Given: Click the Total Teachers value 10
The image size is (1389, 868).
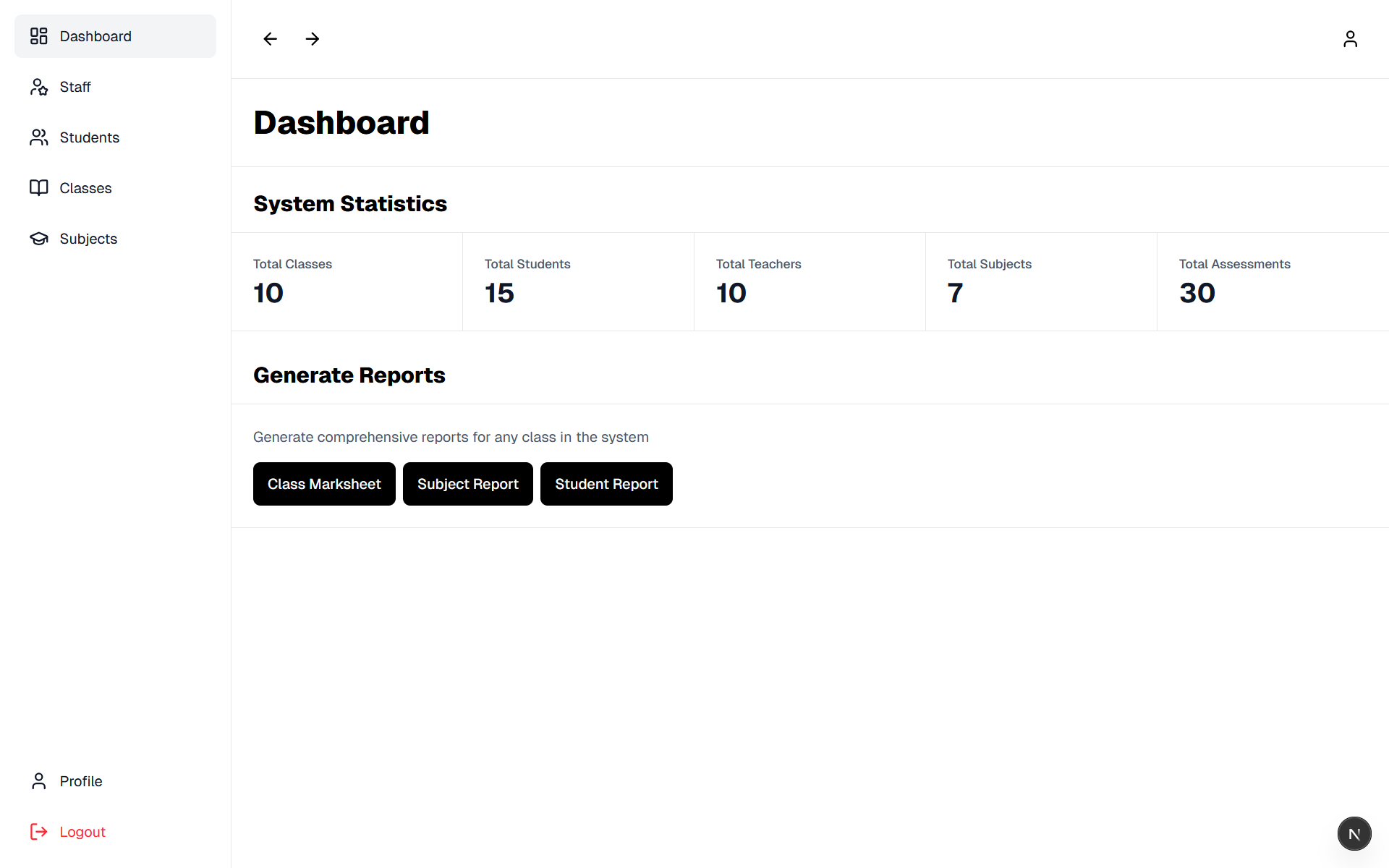Looking at the screenshot, I should [x=731, y=293].
